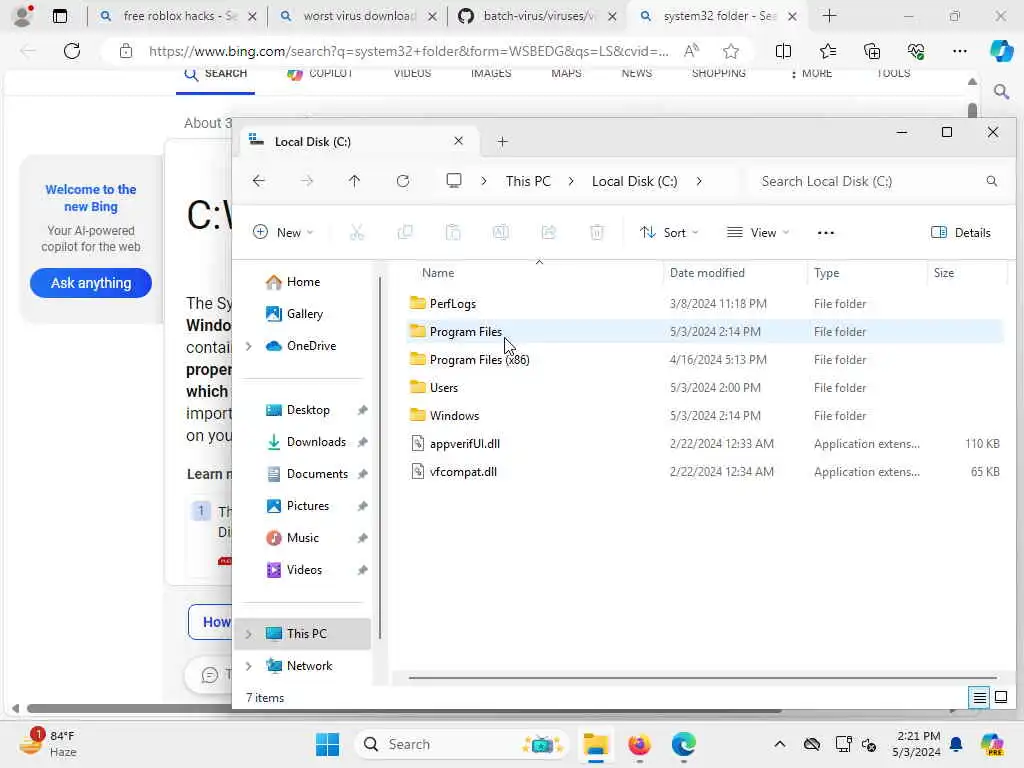Screen dimensions: 1024x768
Task: Open the Sort dropdown menu
Action: (x=669, y=232)
